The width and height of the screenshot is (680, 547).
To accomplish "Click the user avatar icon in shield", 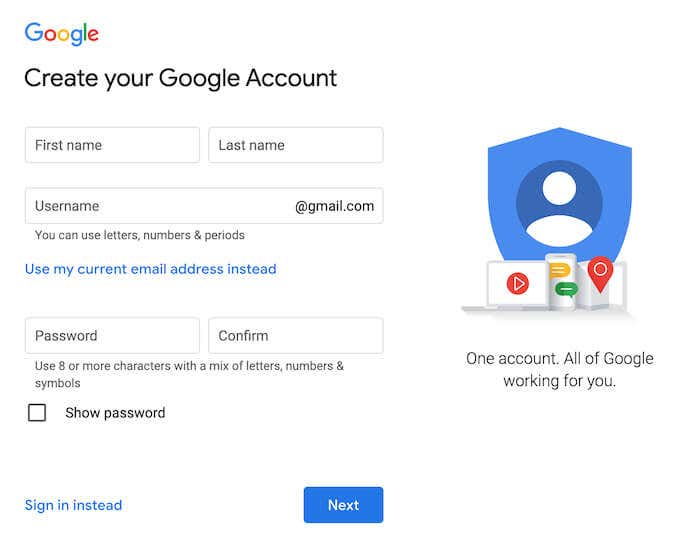I will coord(559,203).
